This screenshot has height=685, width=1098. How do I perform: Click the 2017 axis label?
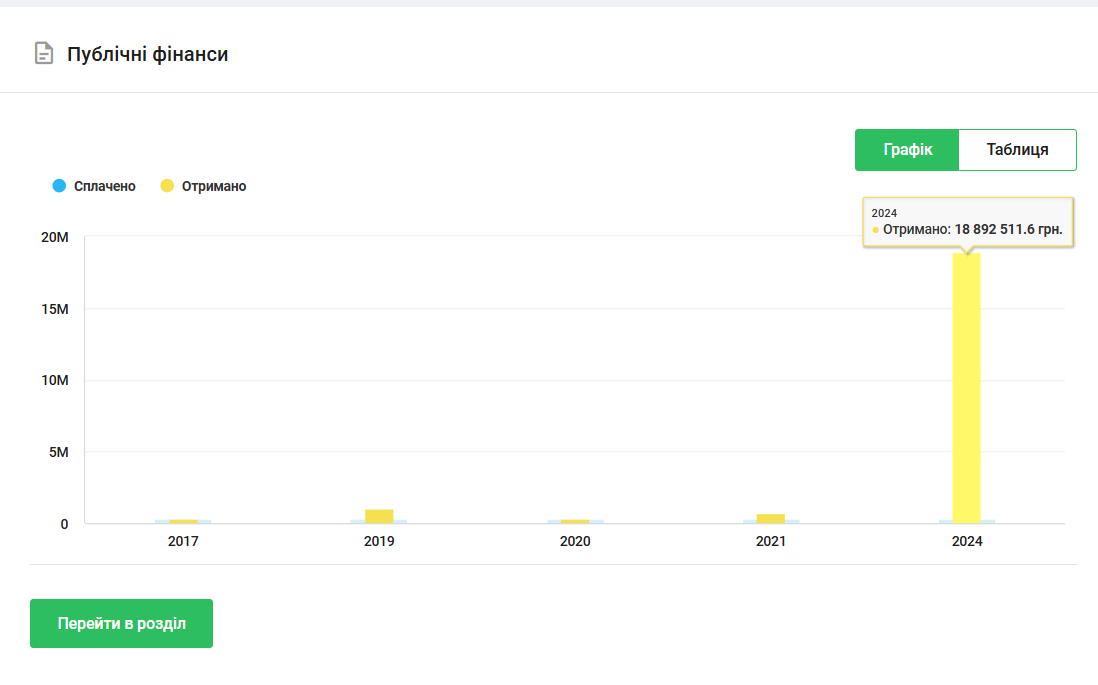click(183, 541)
